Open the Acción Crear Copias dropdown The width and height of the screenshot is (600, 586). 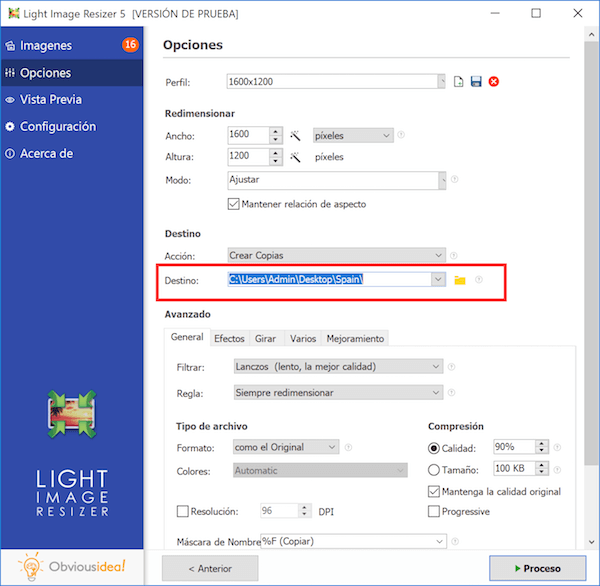(336, 255)
